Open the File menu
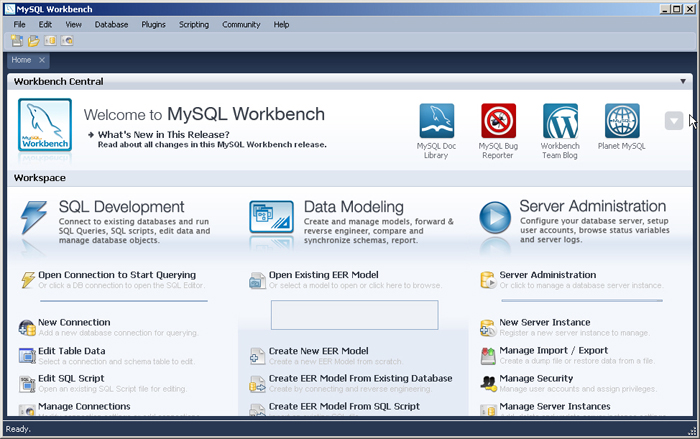The width and height of the screenshot is (700, 439). [19, 25]
